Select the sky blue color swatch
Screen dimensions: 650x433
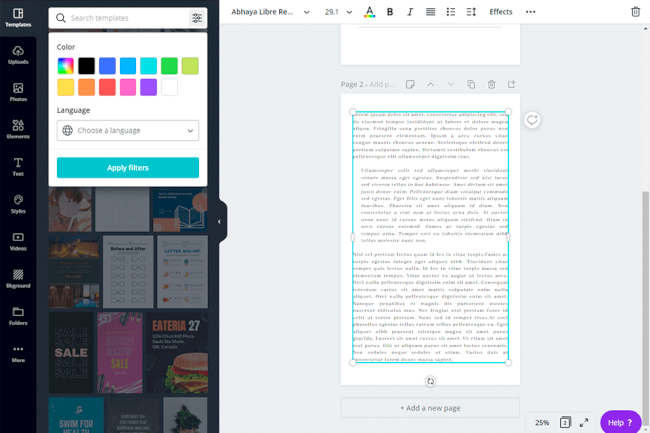[x=128, y=66]
